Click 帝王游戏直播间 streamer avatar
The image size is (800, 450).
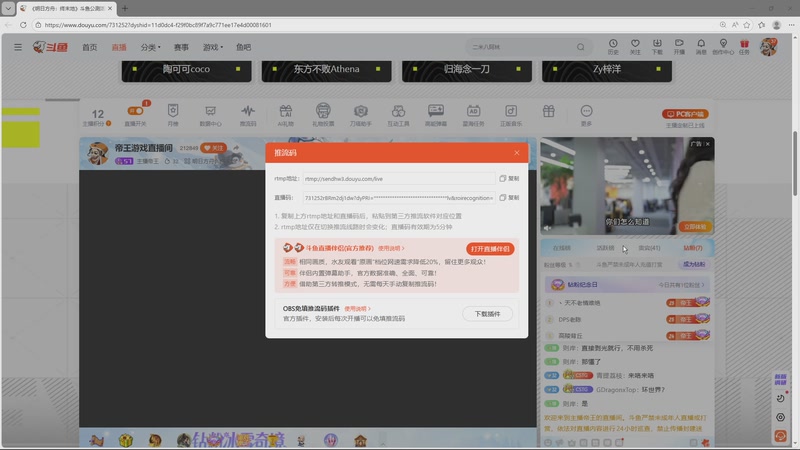click(x=97, y=153)
